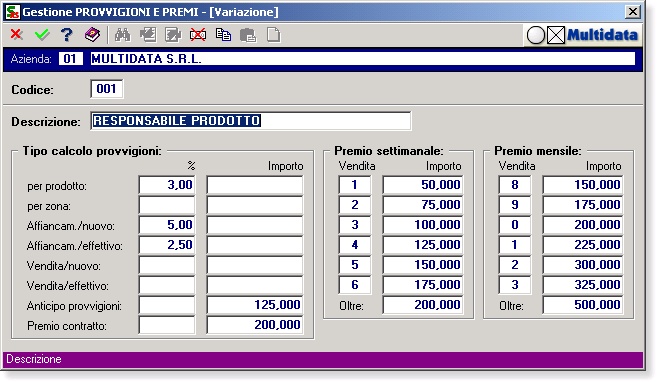
Task: Click the binoculars search icon
Action: [x=122, y=35]
